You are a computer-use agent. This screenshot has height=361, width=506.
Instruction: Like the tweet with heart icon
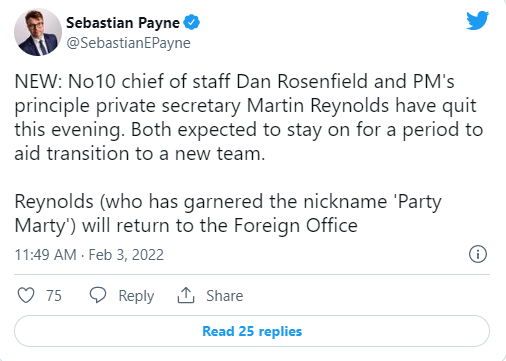click(26, 295)
